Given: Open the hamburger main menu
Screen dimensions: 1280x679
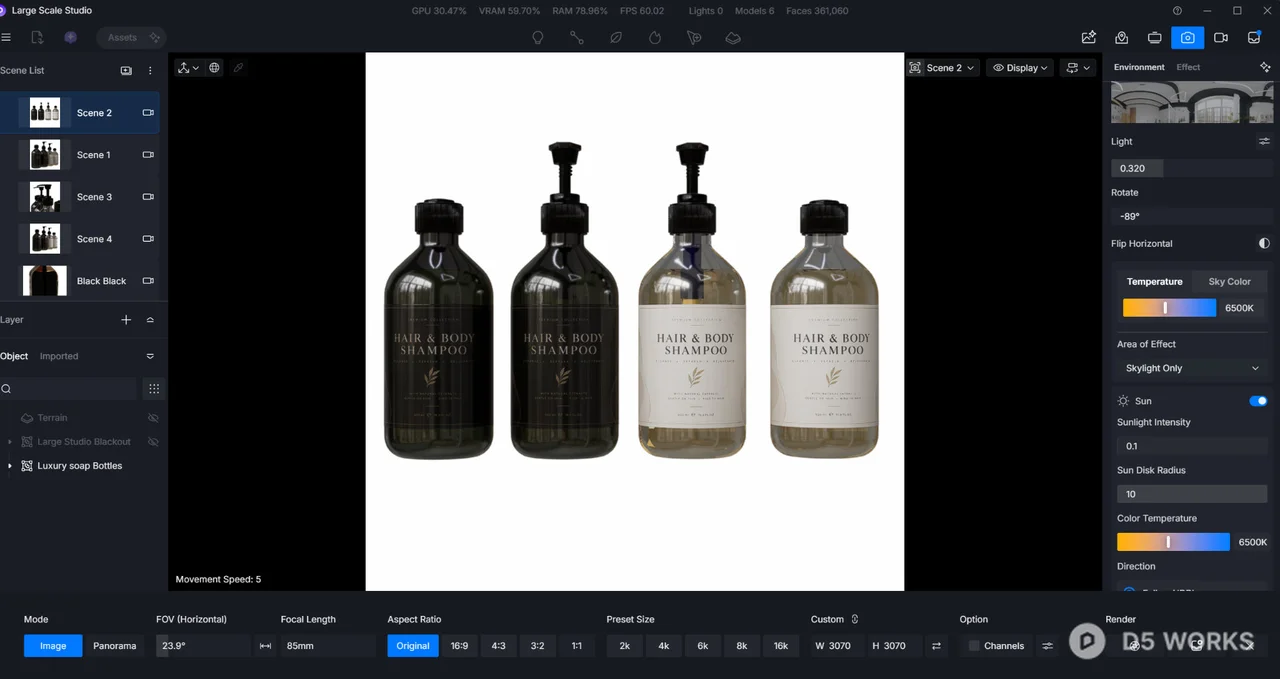Looking at the screenshot, I should click(x=6, y=37).
